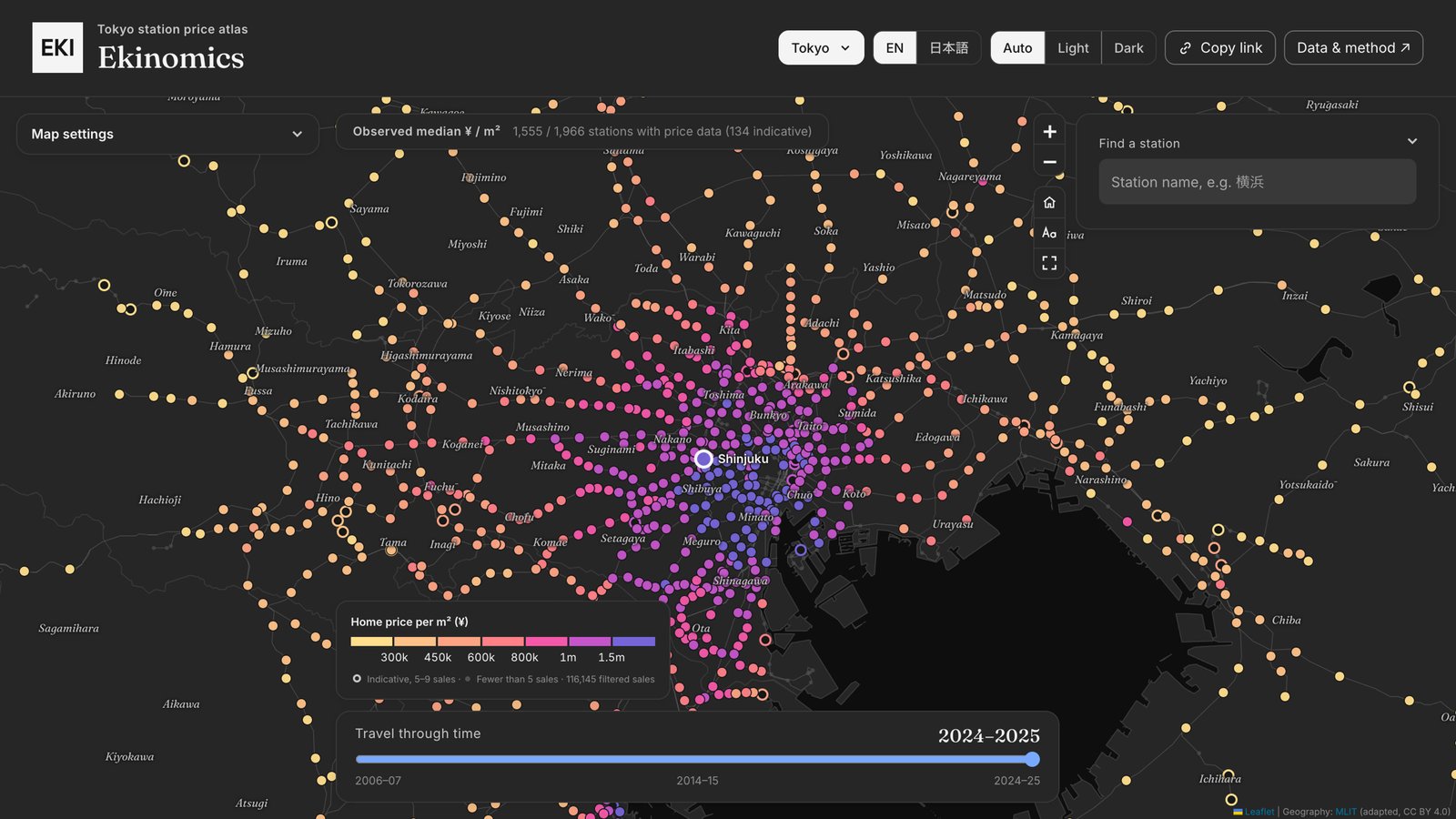1456x819 pixels.
Task: Switch language to 日本語
Action: point(948,48)
